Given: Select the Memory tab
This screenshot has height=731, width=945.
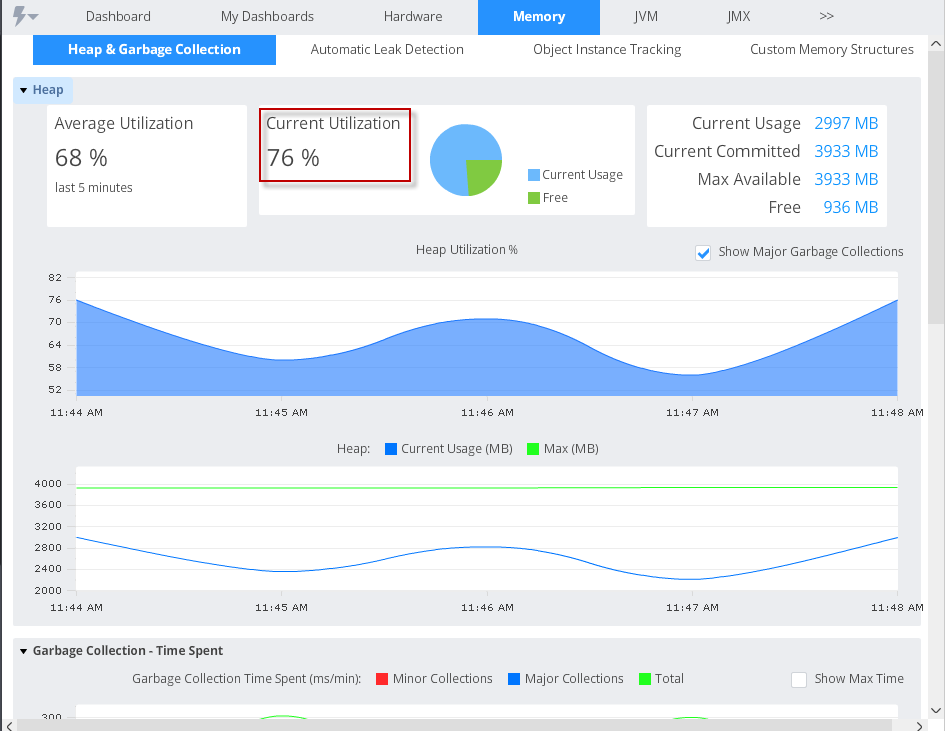Looking at the screenshot, I should (539, 17).
